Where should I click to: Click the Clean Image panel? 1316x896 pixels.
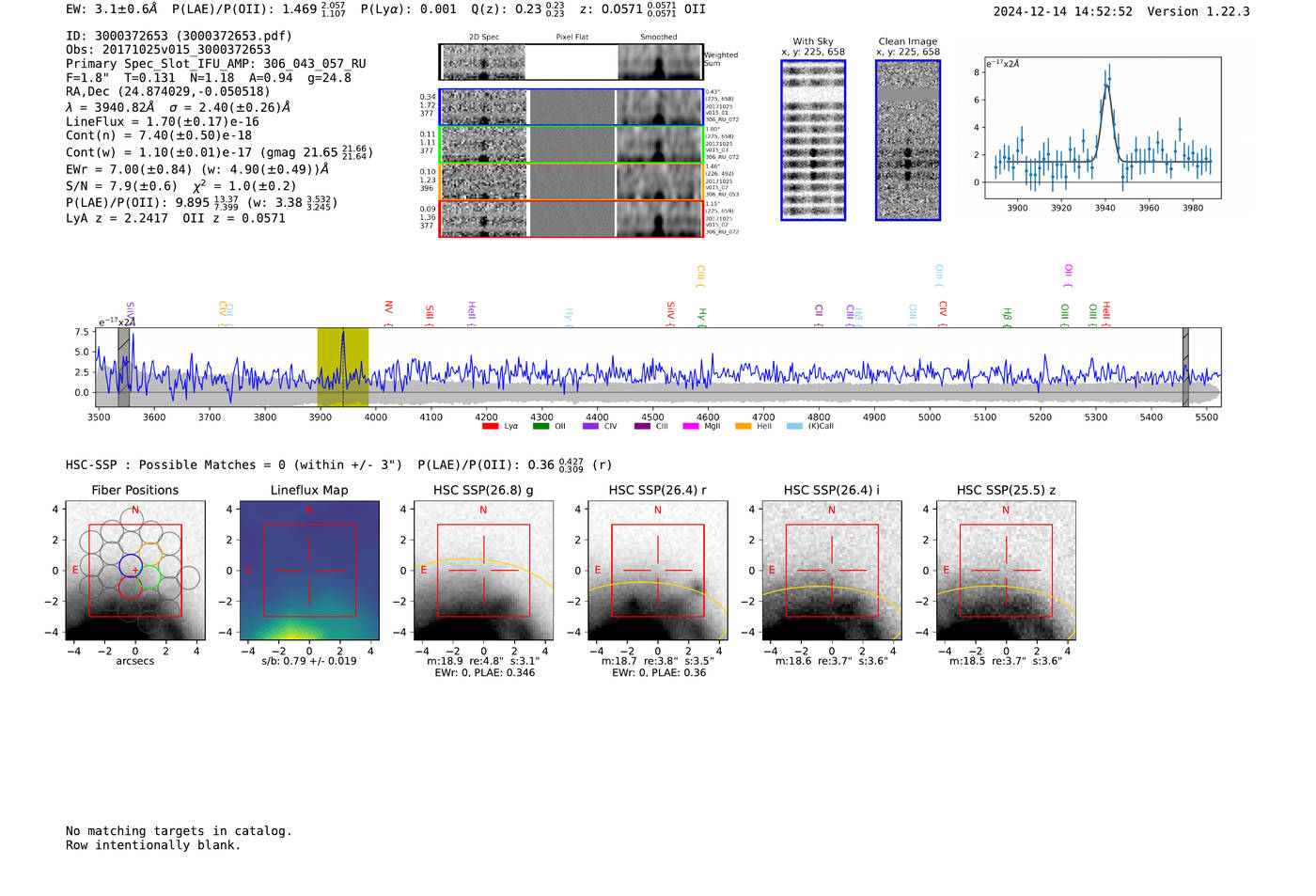point(908,140)
